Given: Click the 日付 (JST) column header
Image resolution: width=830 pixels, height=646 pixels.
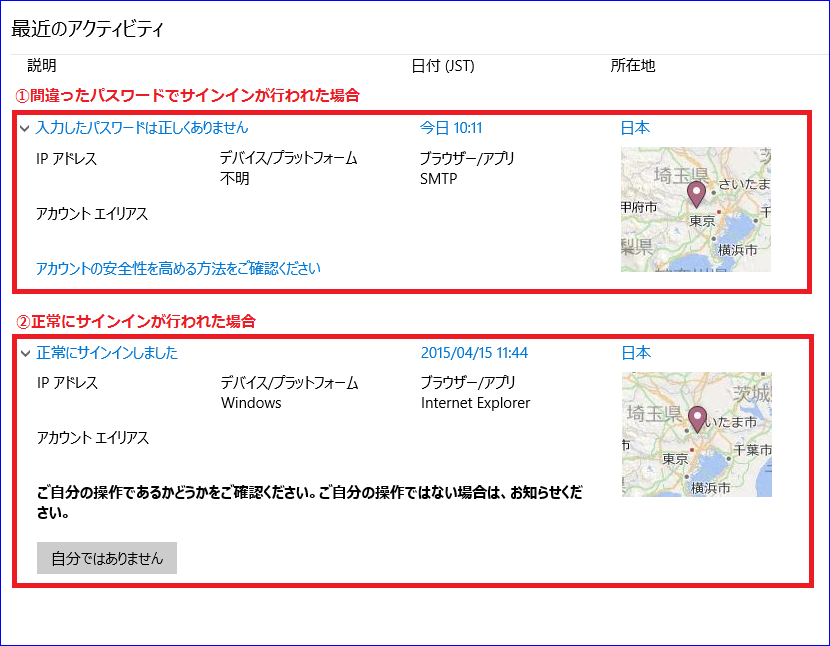Looking at the screenshot, I should (x=443, y=66).
